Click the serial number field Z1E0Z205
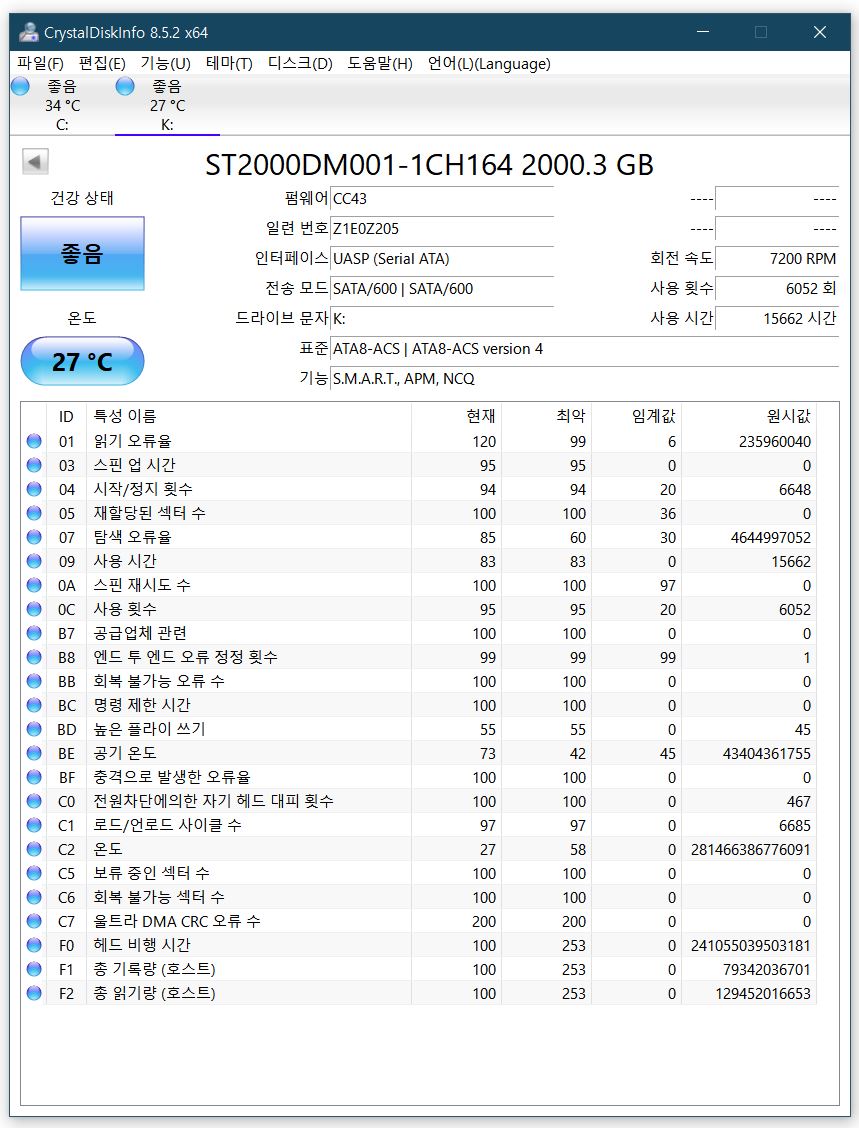 coord(442,229)
